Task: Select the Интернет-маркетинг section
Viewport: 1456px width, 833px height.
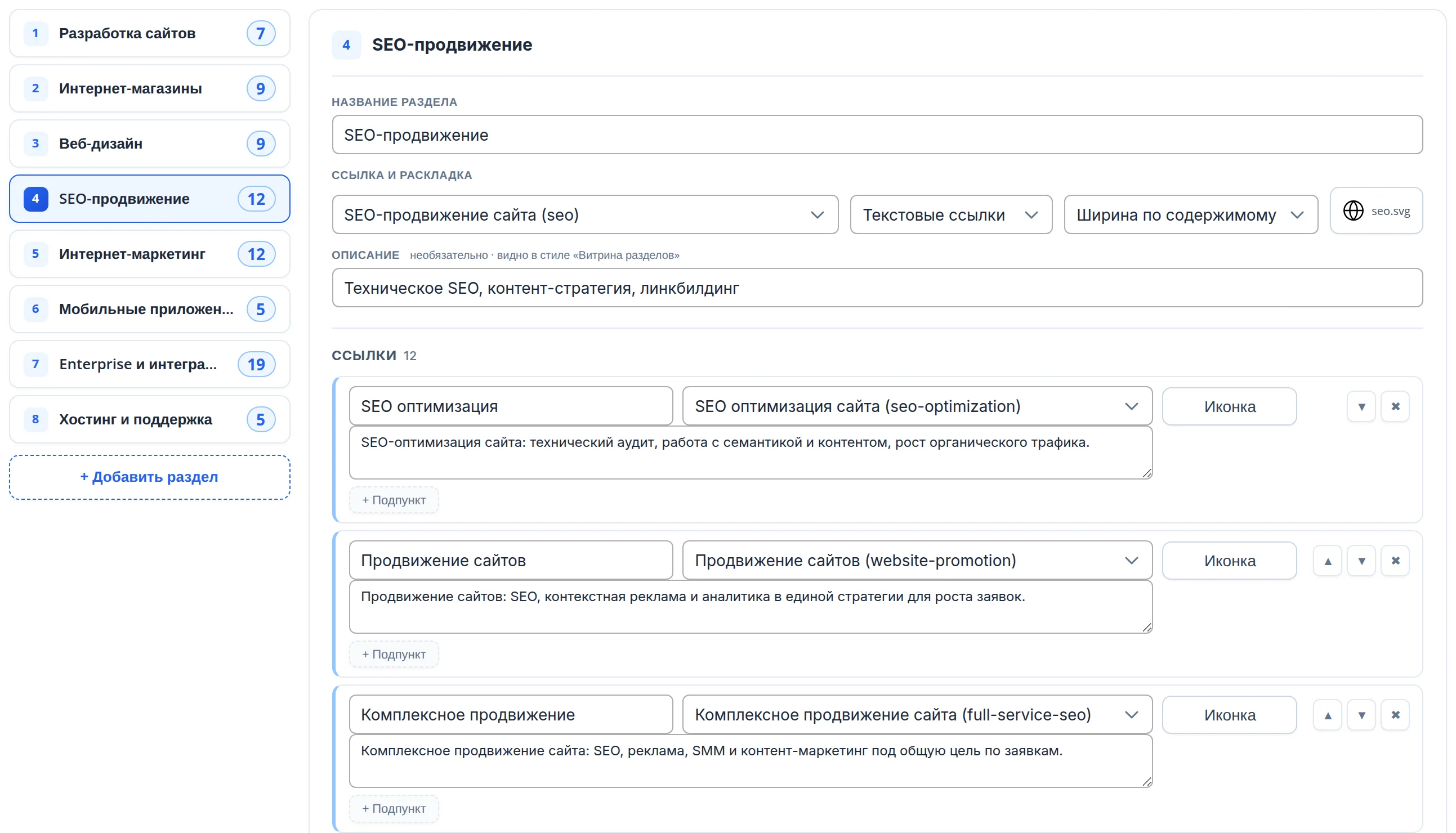Action: (149, 254)
